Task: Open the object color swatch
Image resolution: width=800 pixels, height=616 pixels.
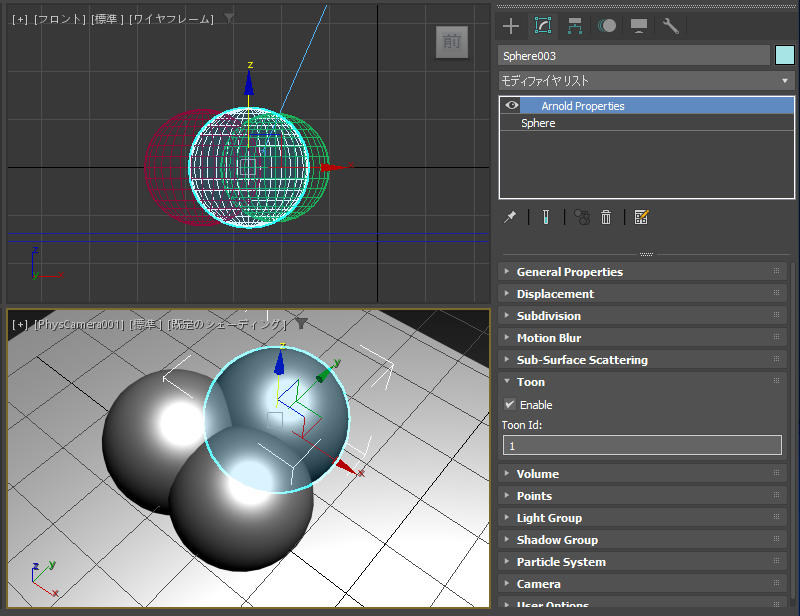Action: pos(785,56)
